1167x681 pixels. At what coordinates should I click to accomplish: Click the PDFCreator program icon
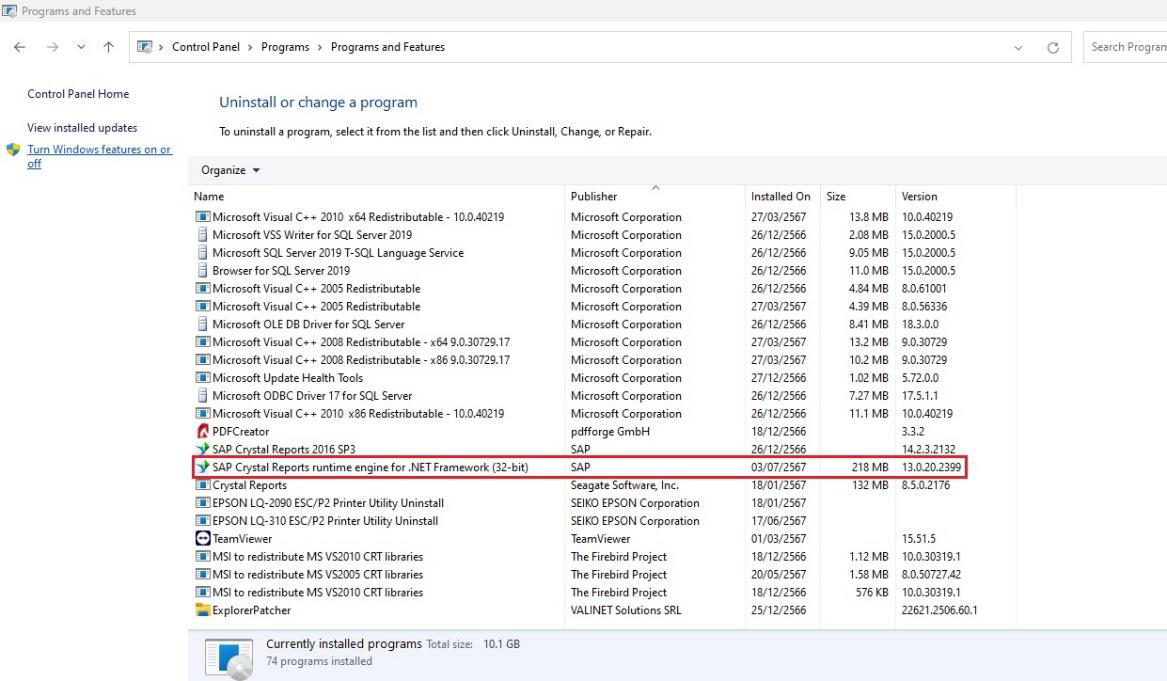pos(203,432)
